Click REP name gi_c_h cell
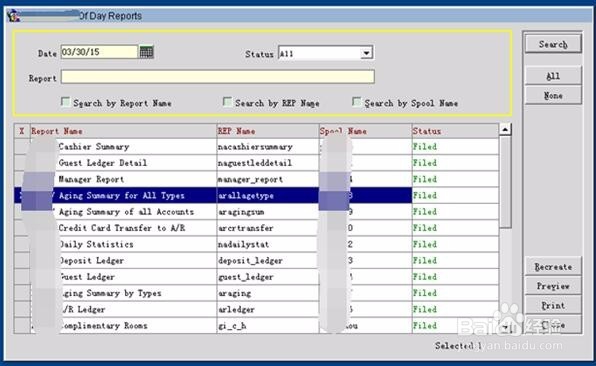Viewport: 596px width, 366px height. coord(268,326)
